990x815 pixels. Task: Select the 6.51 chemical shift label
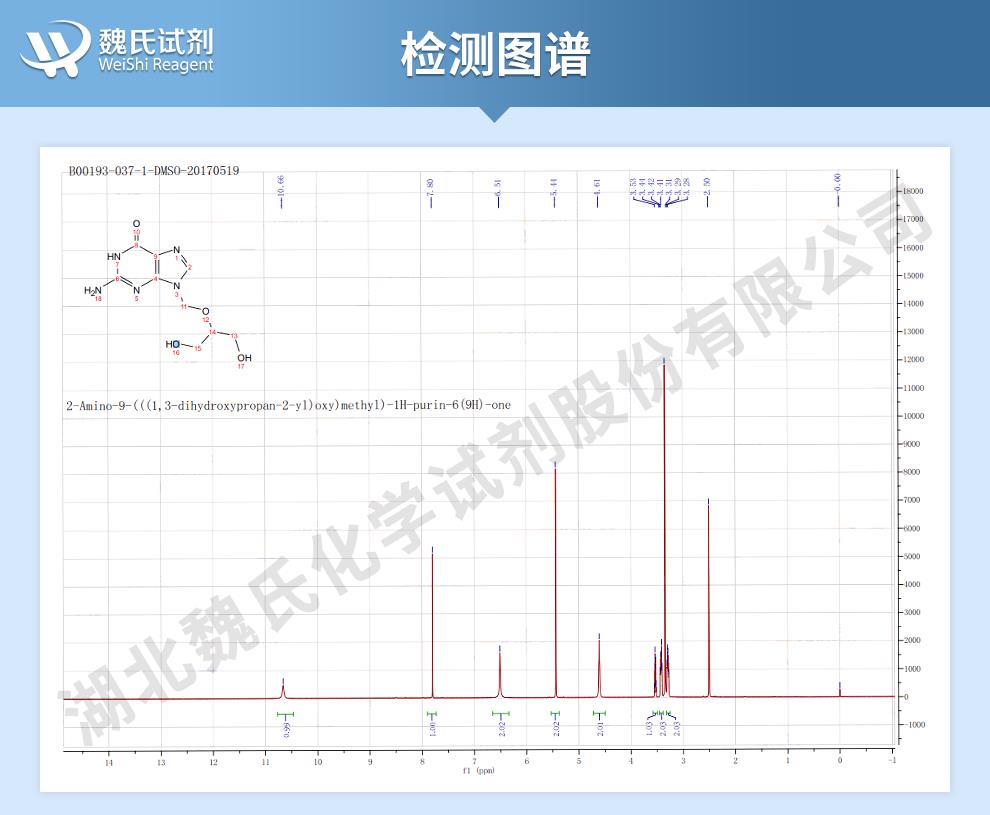498,190
